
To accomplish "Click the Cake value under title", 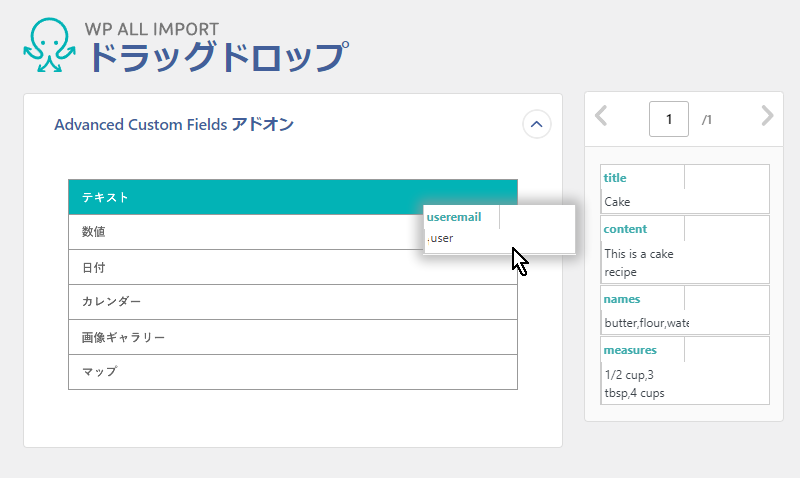I will 617,202.
